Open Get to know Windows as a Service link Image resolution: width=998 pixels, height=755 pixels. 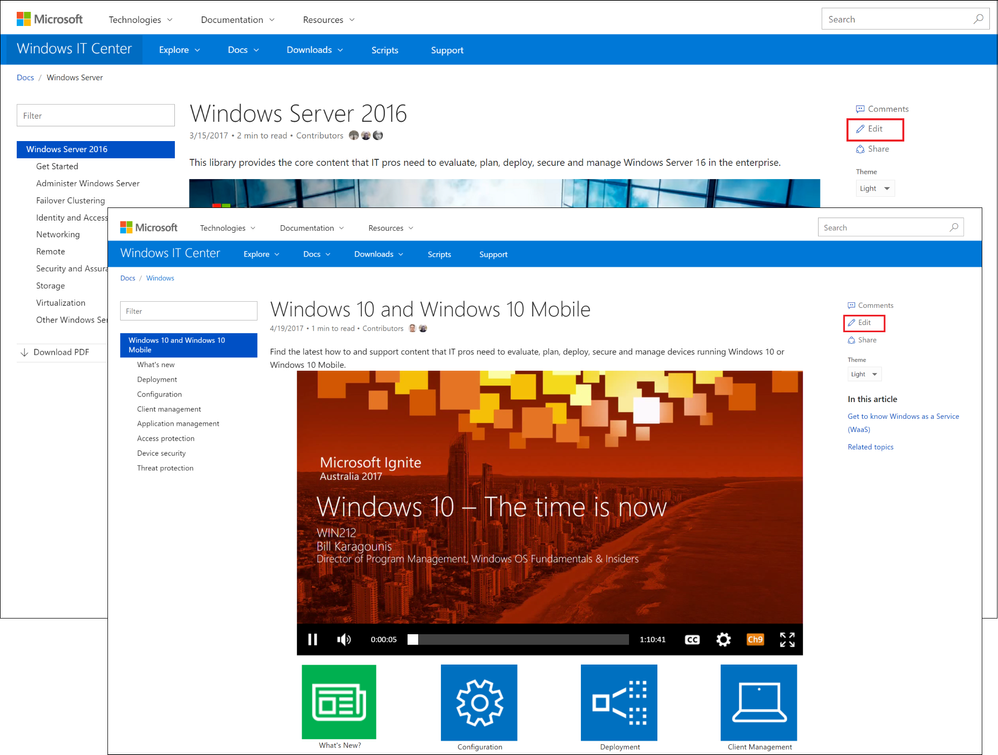[x=903, y=423]
